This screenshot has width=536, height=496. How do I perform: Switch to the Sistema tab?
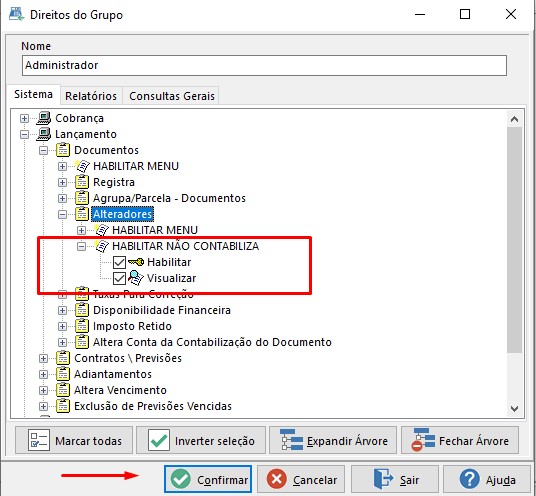point(34,94)
